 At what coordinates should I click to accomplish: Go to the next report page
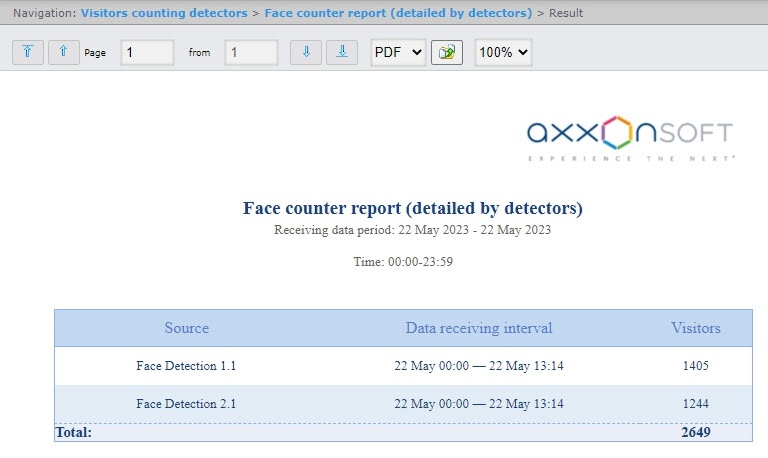(x=305, y=53)
